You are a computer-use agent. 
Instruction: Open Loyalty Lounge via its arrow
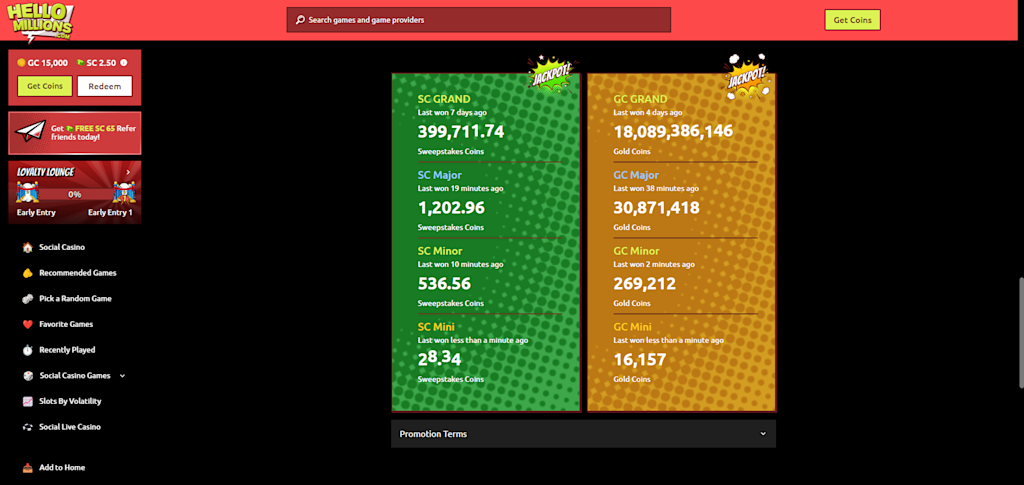pyautogui.click(x=128, y=172)
